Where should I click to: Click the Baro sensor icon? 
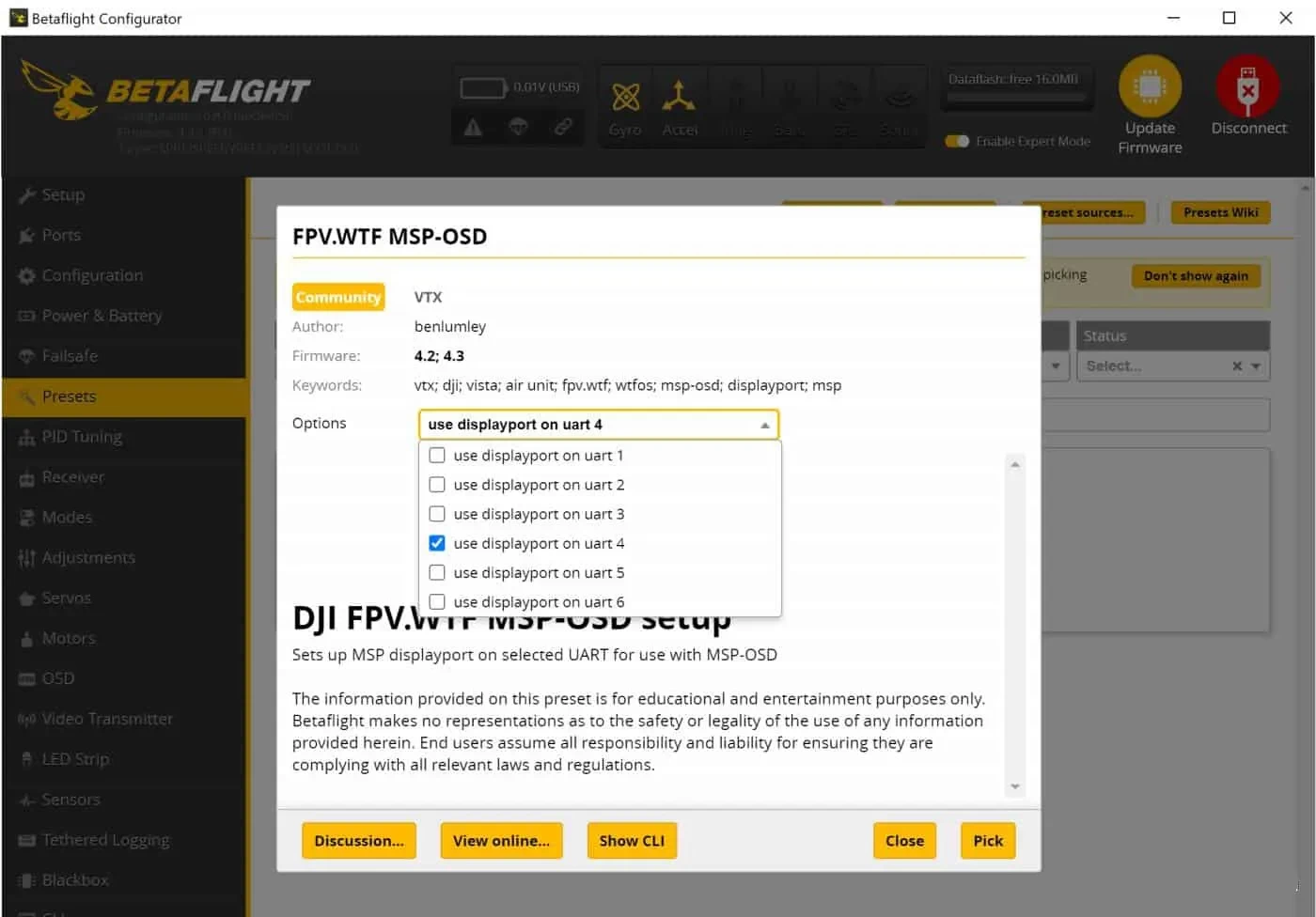(790, 97)
